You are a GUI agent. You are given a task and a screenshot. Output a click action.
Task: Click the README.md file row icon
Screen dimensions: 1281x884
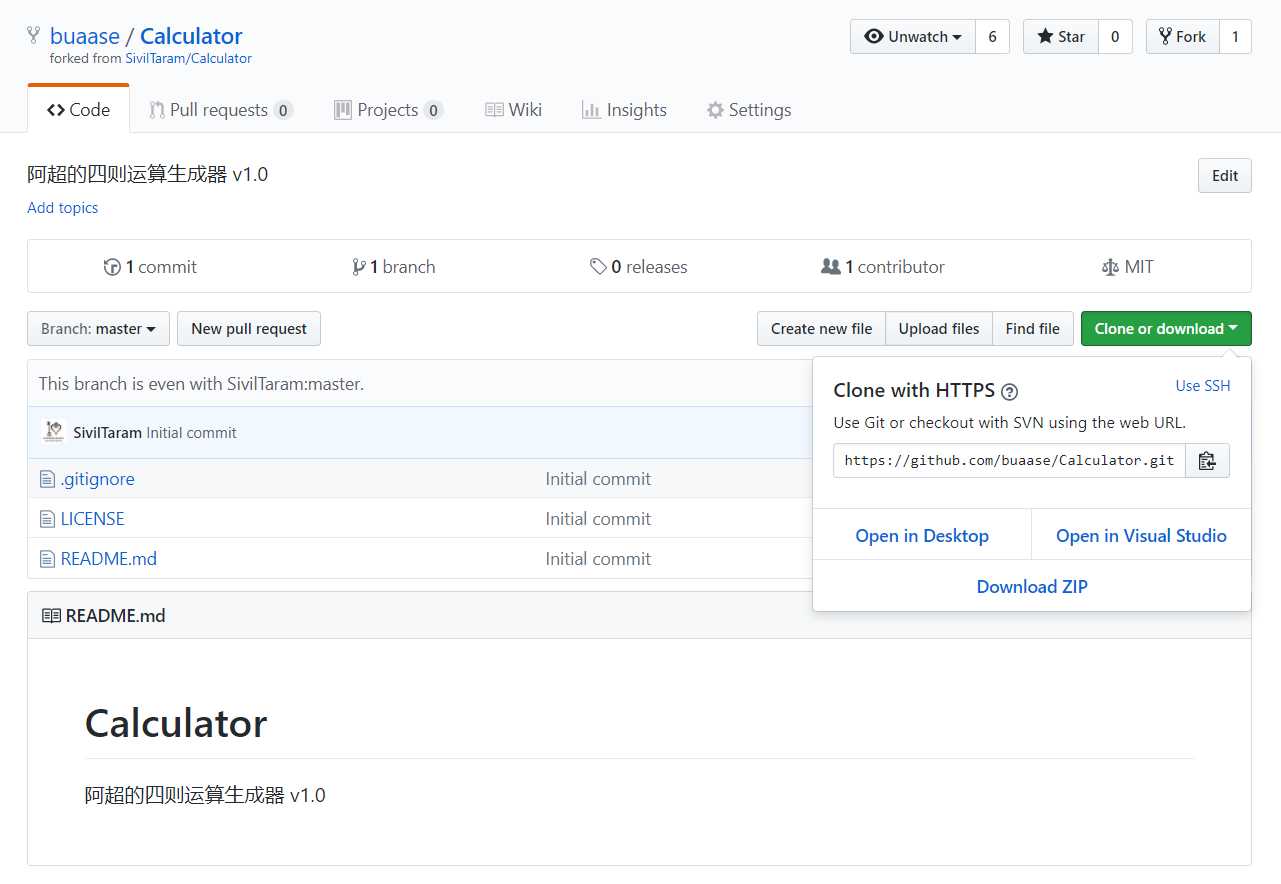[47, 559]
